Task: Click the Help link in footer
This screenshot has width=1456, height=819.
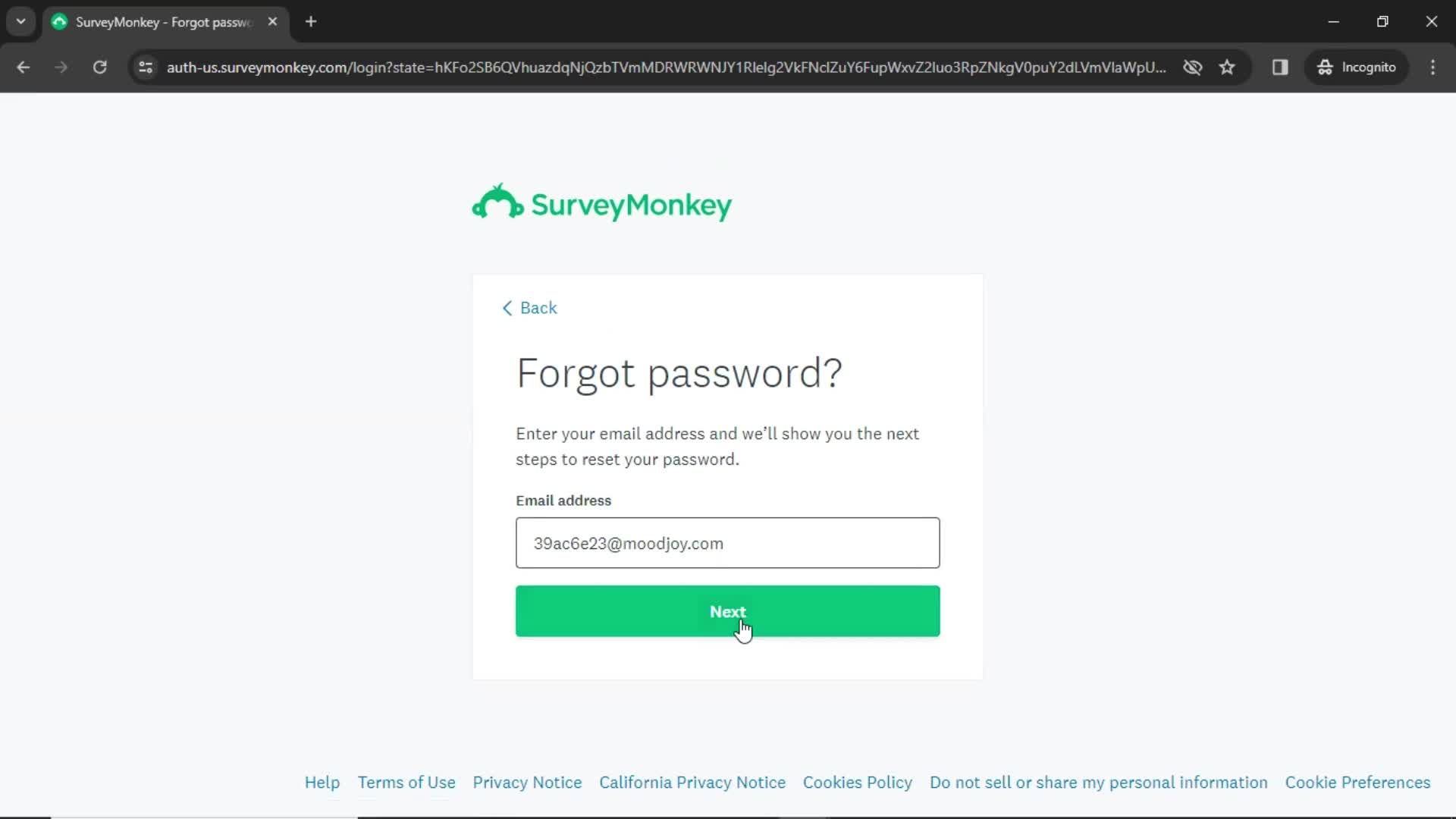Action: [x=322, y=782]
